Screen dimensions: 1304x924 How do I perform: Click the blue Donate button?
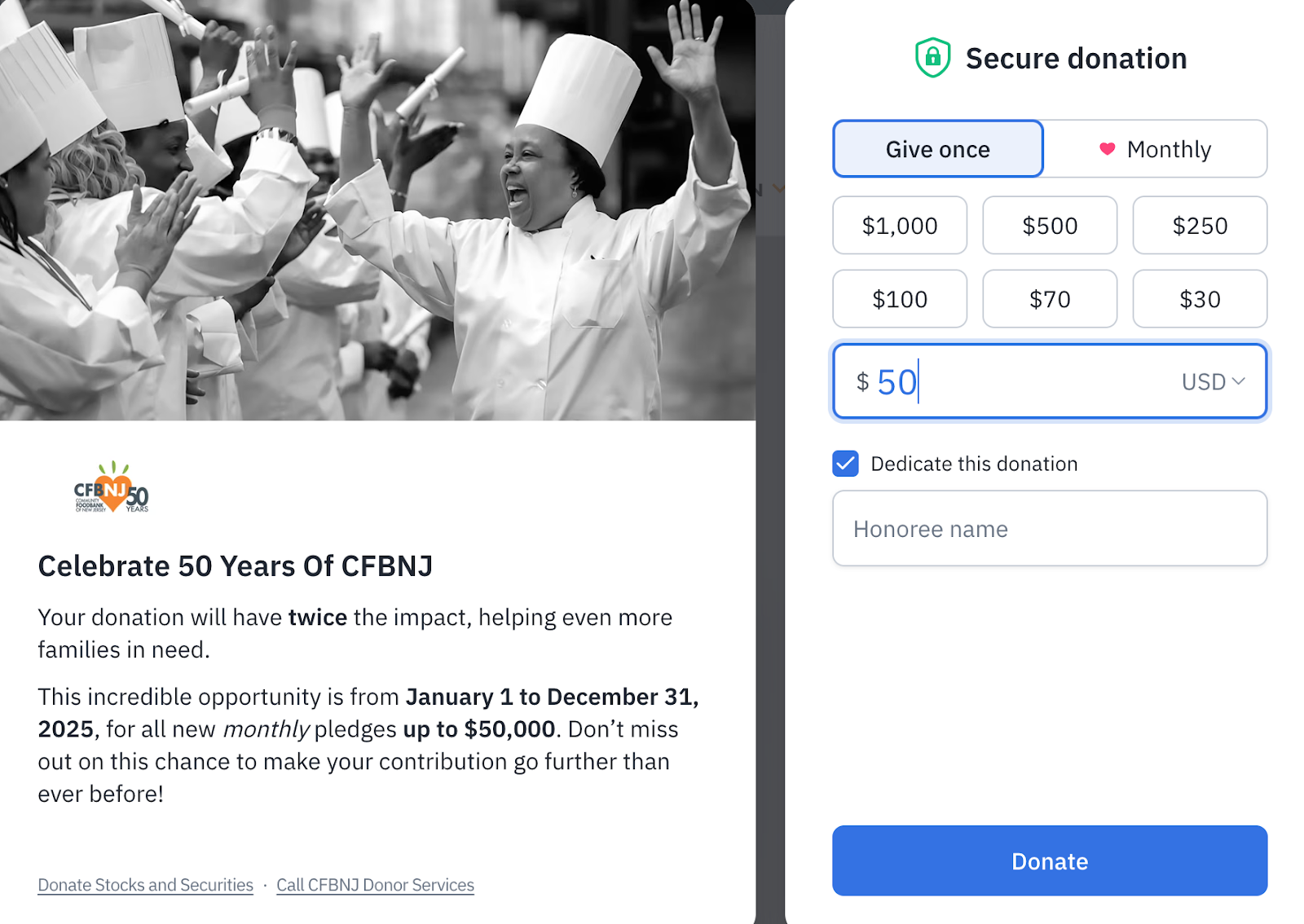click(x=1049, y=860)
